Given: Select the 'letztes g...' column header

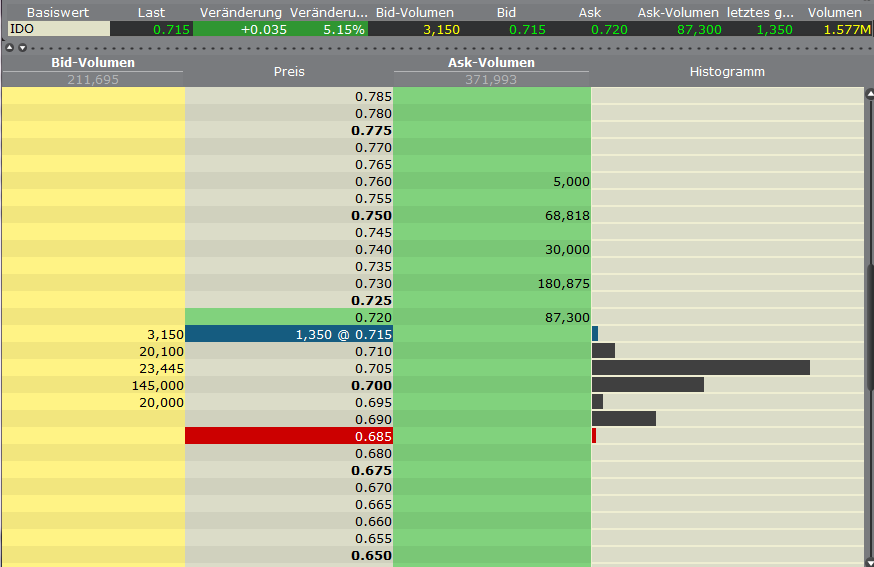Looking at the screenshot, I should (x=760, y=12).
